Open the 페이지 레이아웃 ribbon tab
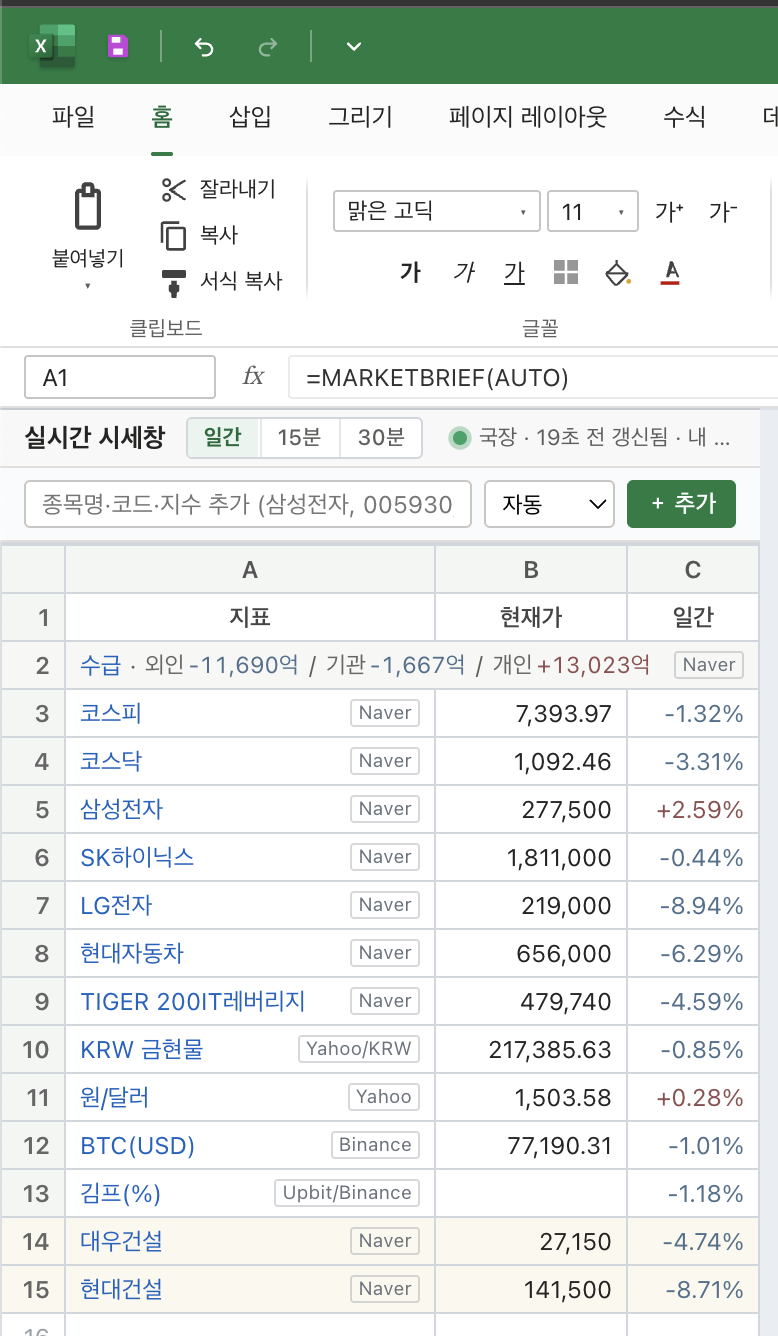The width and height of the screenshot is (778, 1336). (528, 117)
